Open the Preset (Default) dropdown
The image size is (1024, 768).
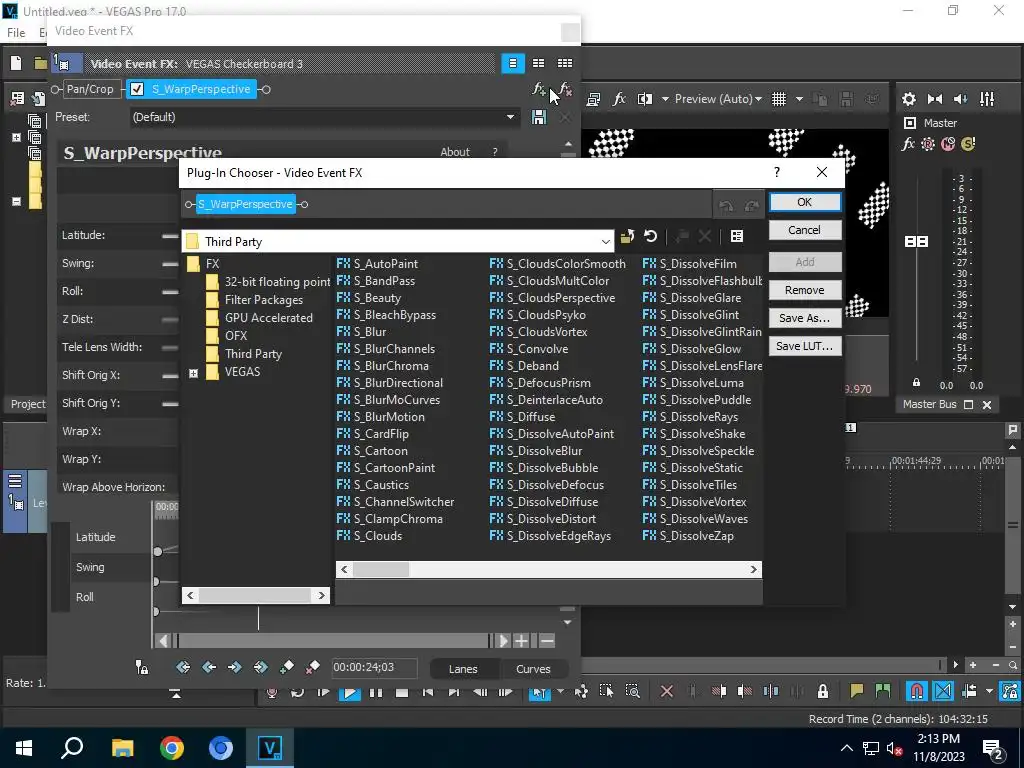pos(510,117)
